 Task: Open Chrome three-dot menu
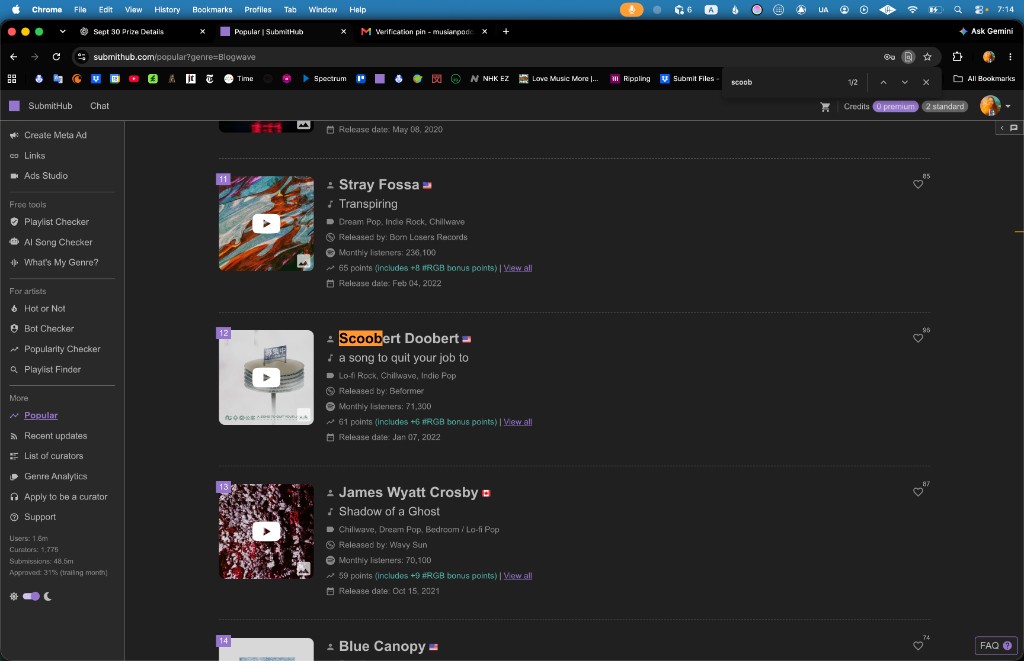[1010, 57]
